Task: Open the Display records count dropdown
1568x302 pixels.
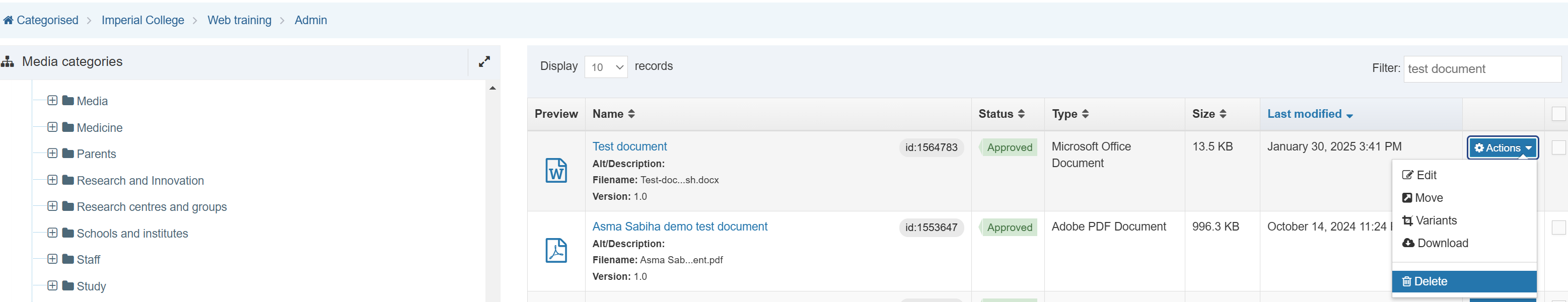Action: click(x=606, y=67)
